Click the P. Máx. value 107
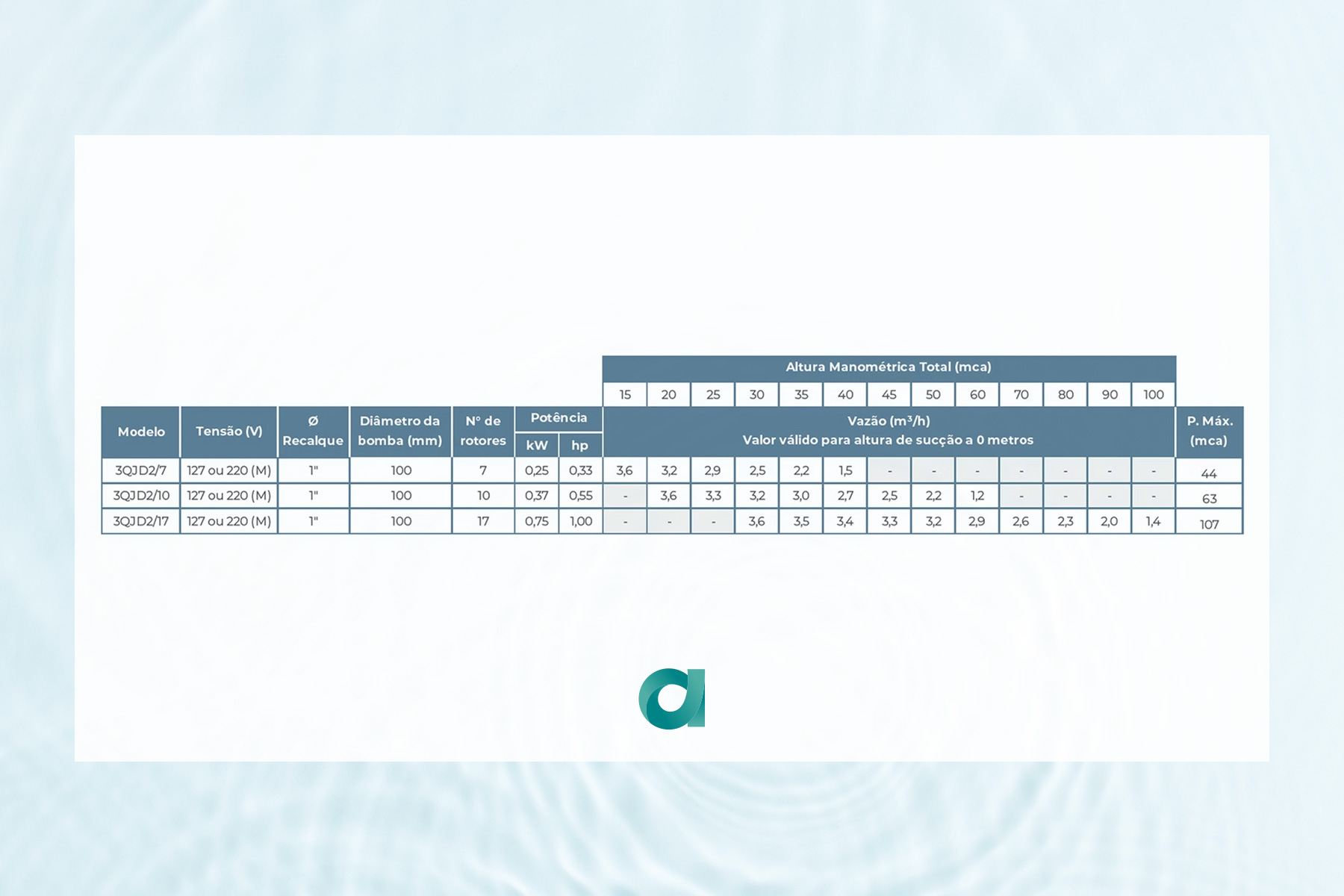The width and height of the screenshot is (1344, 896). (x=1209, y=523)
